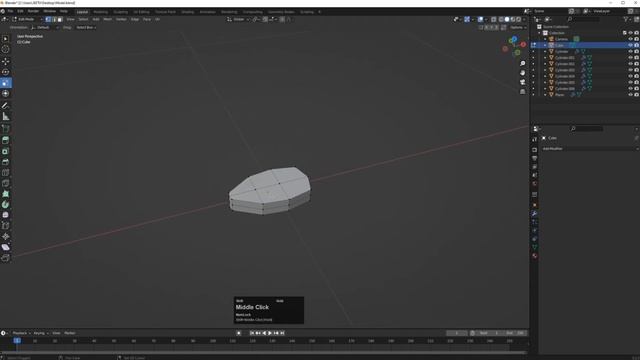Open the Mesh menu in viewport header

[x=107, y=19]
